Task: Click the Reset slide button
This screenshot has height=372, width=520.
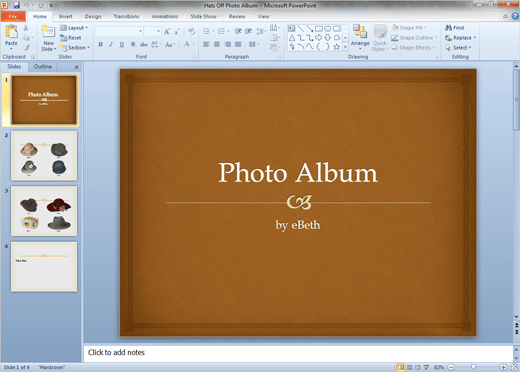Action: tap(71, 38)
